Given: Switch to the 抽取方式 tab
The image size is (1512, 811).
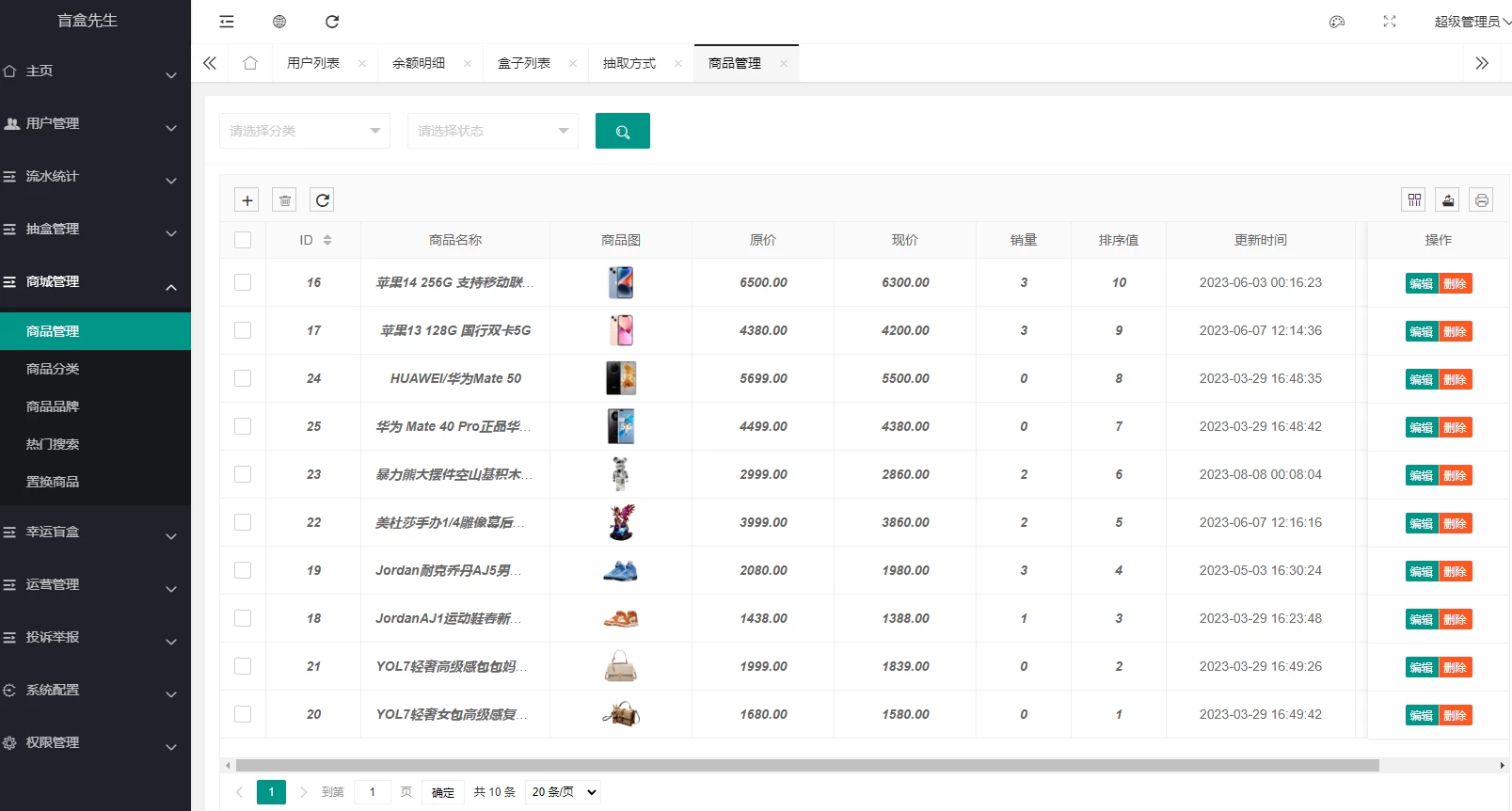Looking at the screenshot, I should coord(629,63).
